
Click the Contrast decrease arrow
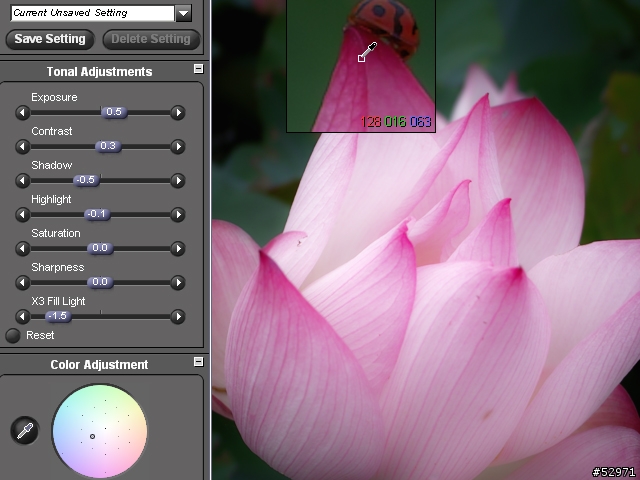coord(22,147)
